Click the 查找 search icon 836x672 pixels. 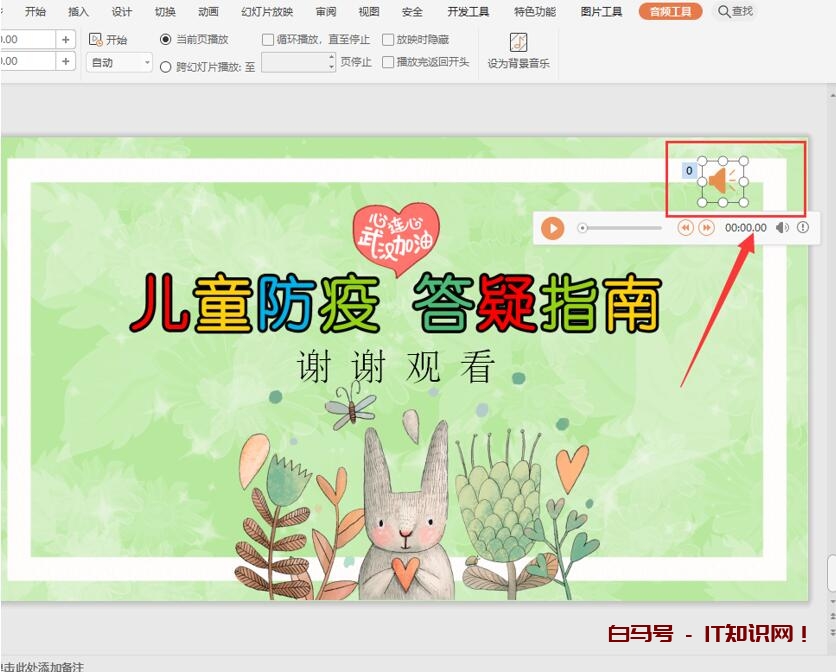click(x=723, y=11)
